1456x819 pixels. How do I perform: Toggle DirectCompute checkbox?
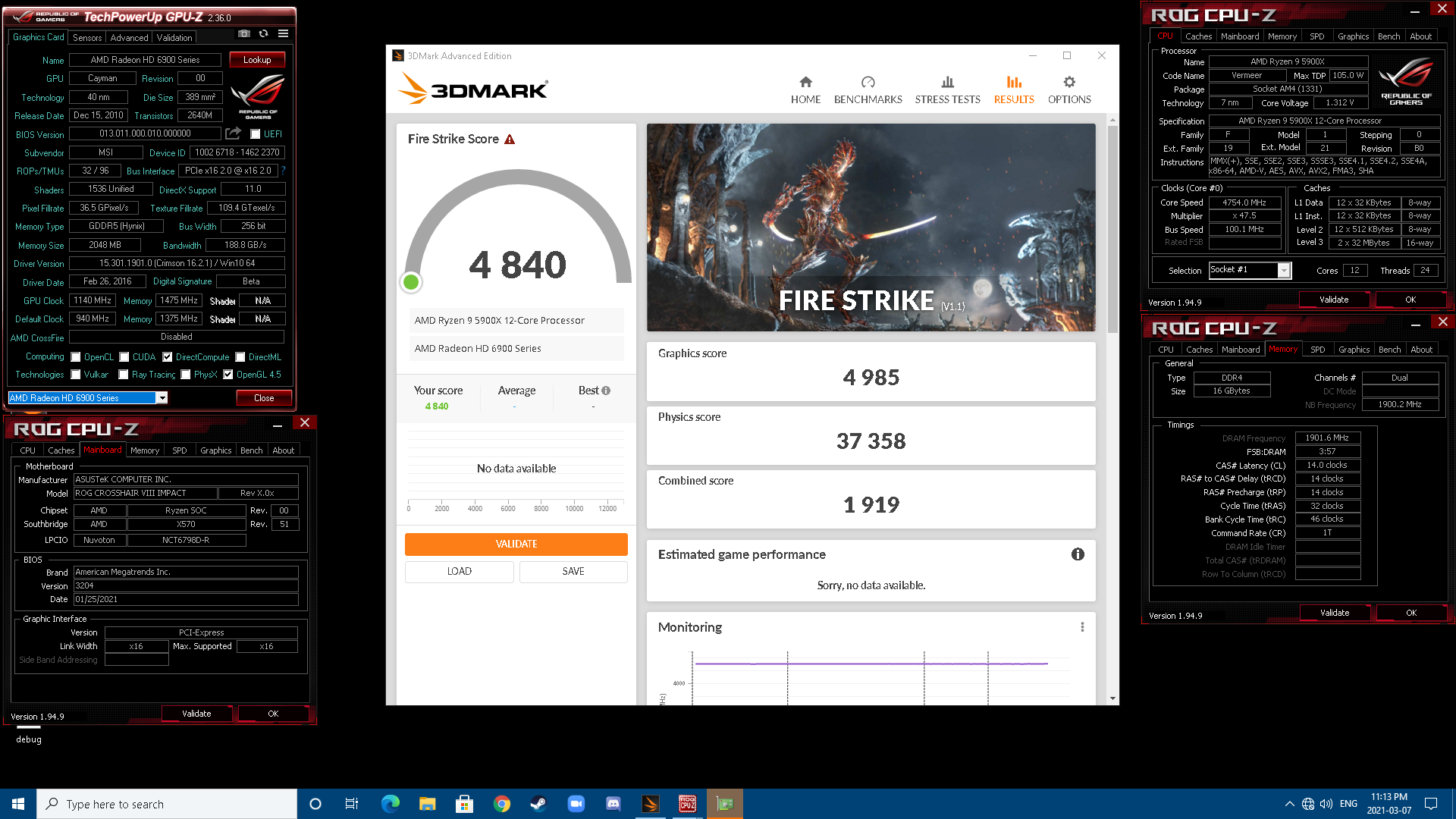click(167, 357)
